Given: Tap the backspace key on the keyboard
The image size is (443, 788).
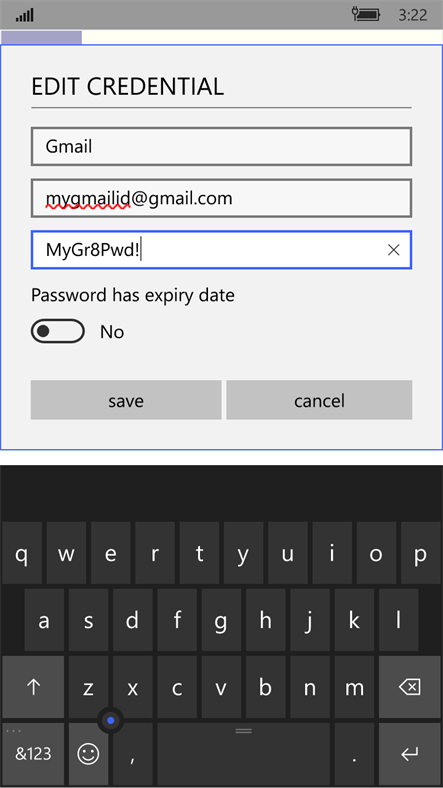Looking at the screenshot, I should 409,686.
